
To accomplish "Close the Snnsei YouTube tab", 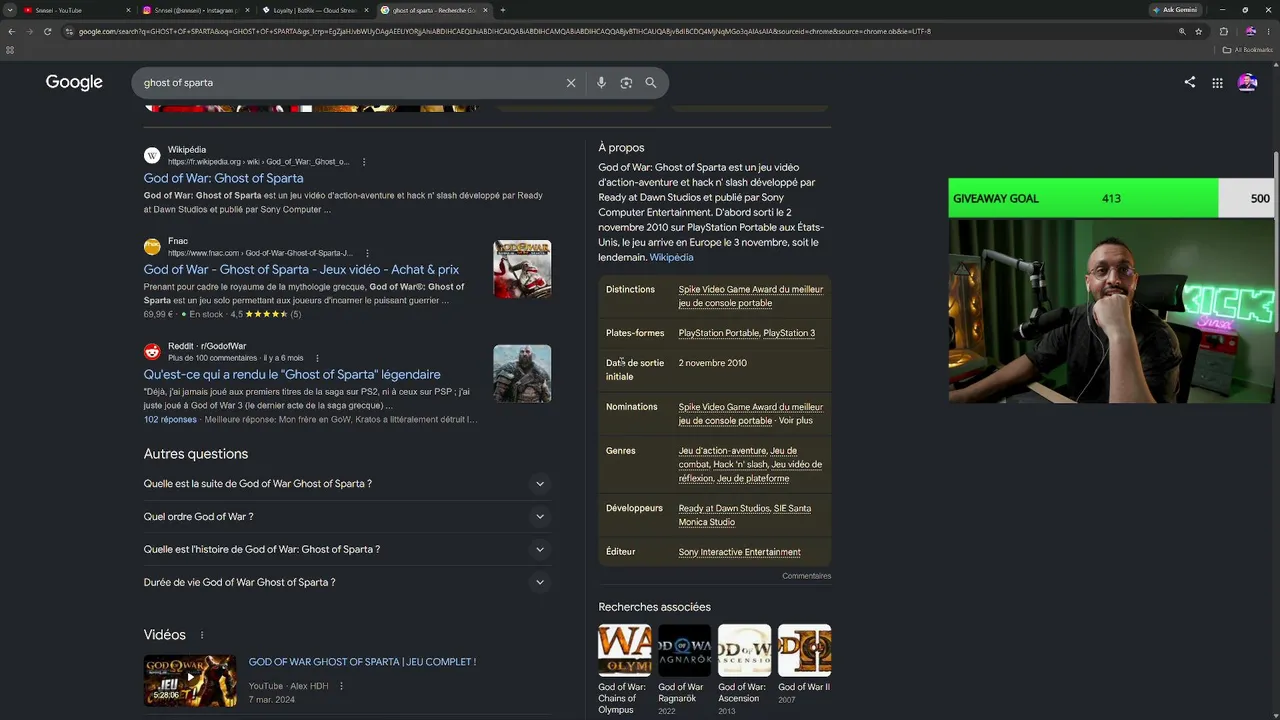I will (128, 10).
